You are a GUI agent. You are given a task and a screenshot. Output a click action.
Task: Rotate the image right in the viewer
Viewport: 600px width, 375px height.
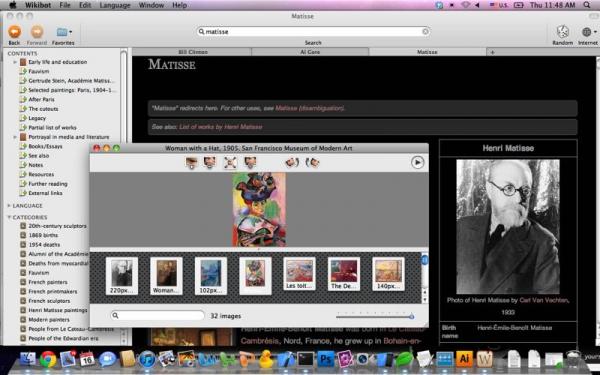(312, 163)
